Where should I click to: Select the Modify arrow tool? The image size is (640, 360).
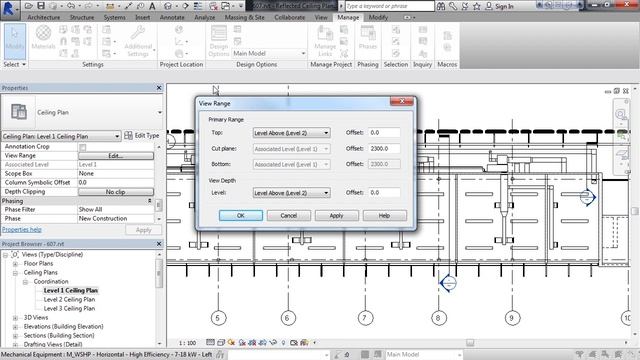(x=15, y=41)
